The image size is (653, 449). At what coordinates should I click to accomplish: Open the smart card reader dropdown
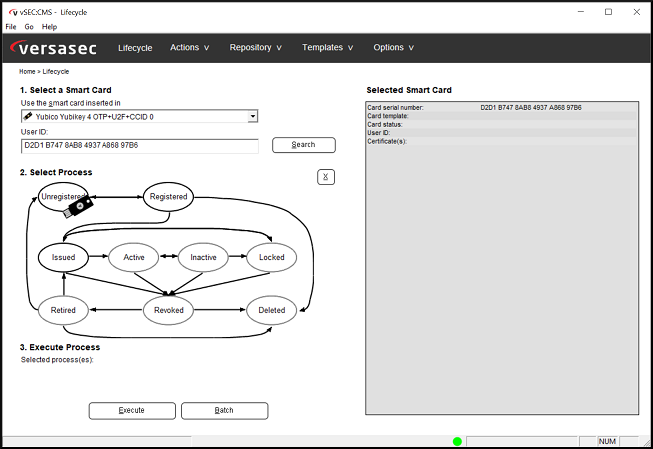click(252, 116)
